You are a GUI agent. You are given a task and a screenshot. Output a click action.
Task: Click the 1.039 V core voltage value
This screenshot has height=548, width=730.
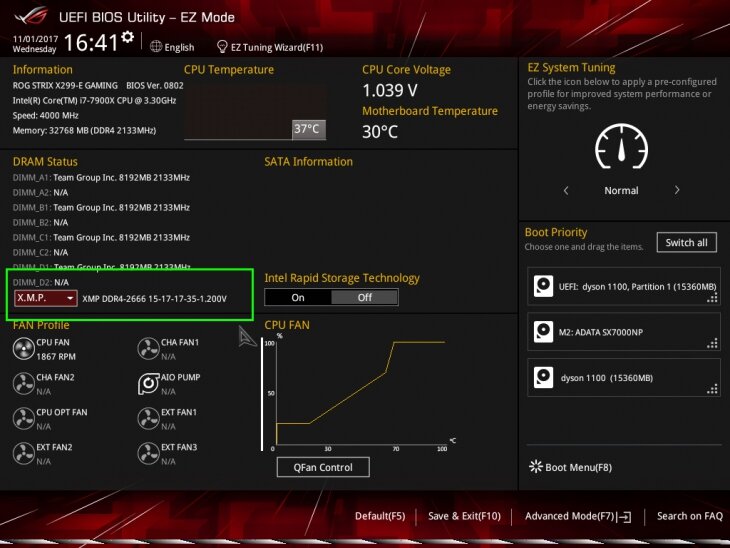pyautogui.click(x=390, y=90)
